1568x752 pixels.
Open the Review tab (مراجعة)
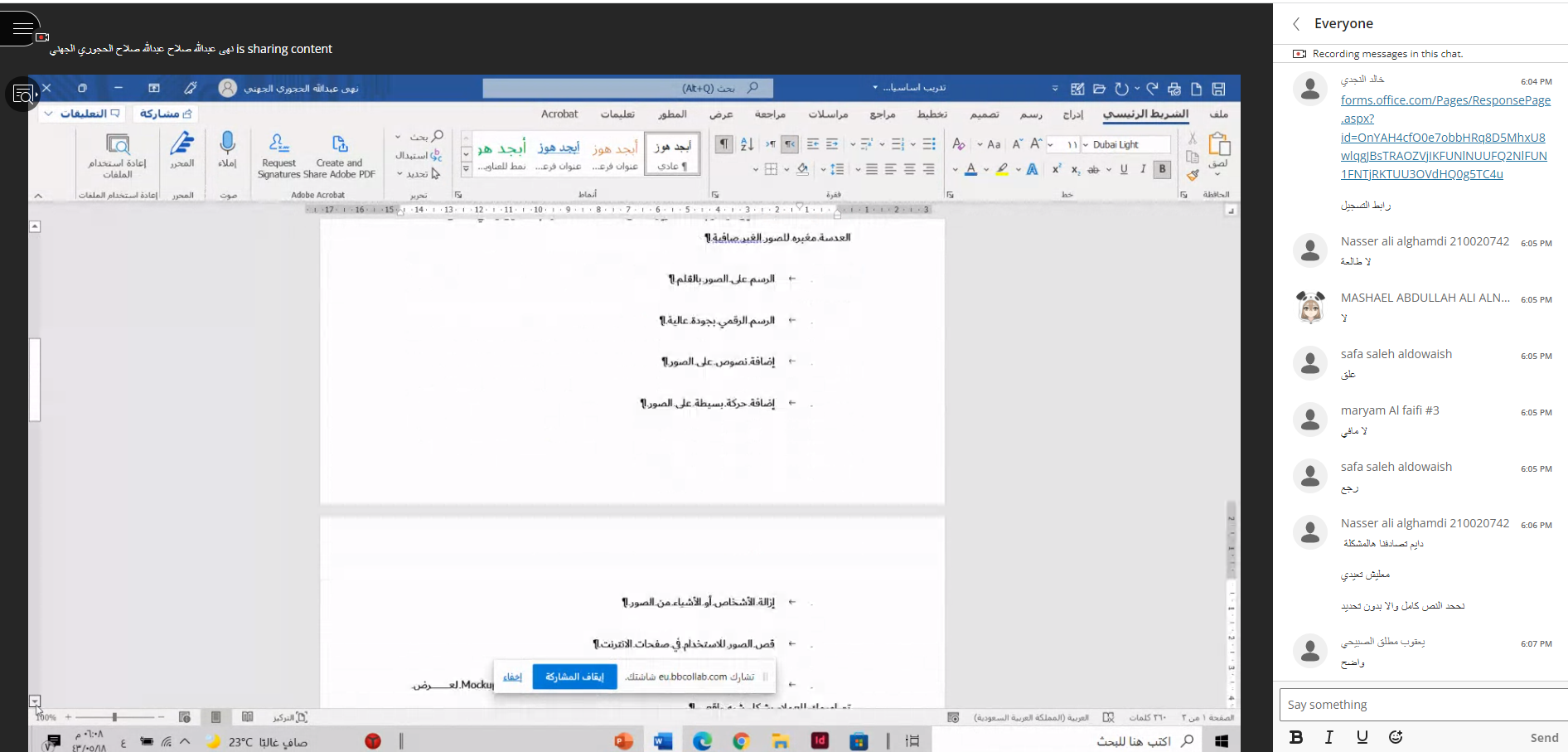770,114
